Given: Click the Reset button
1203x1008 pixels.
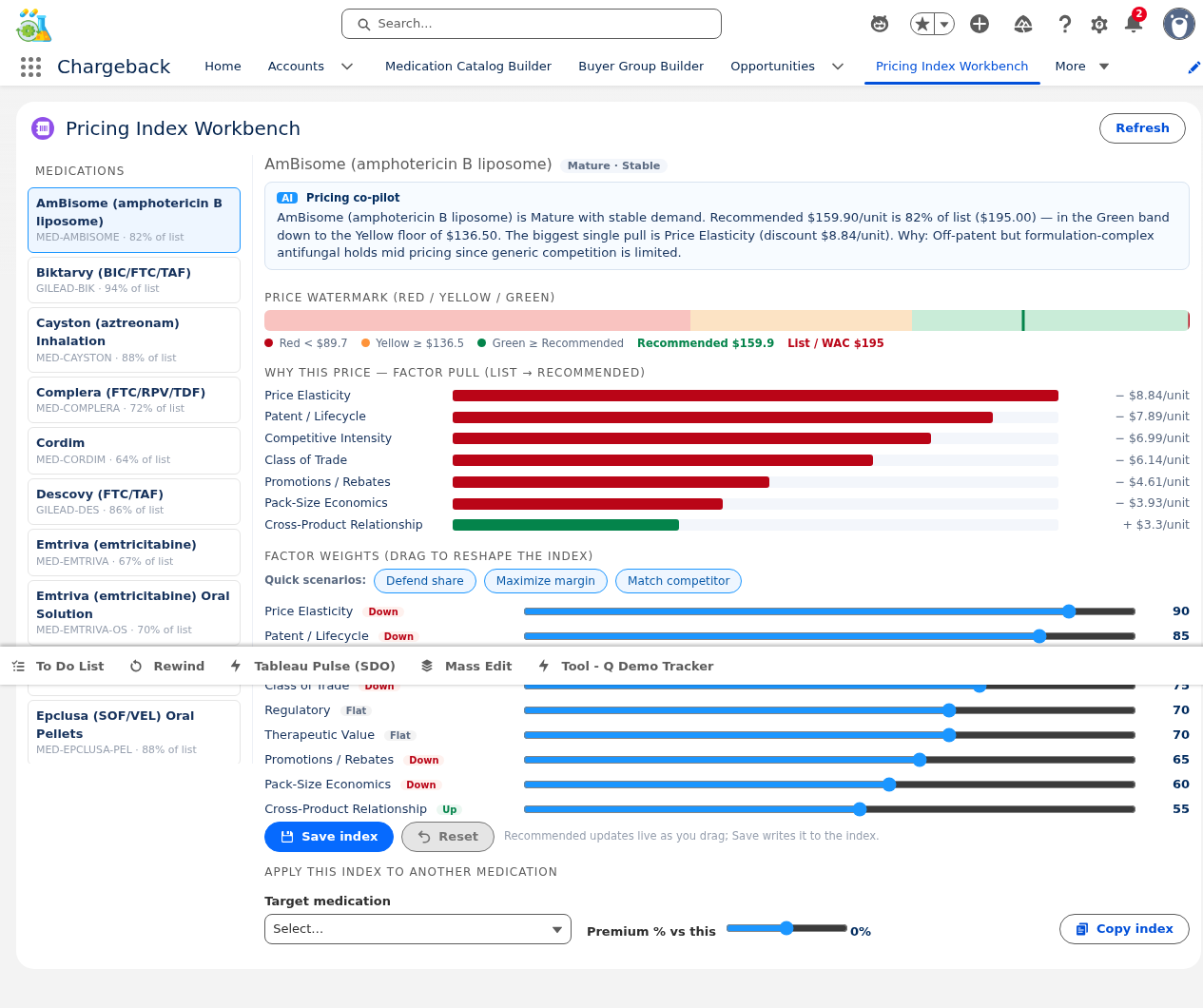Looking at the screenshot, I should 448,837.
